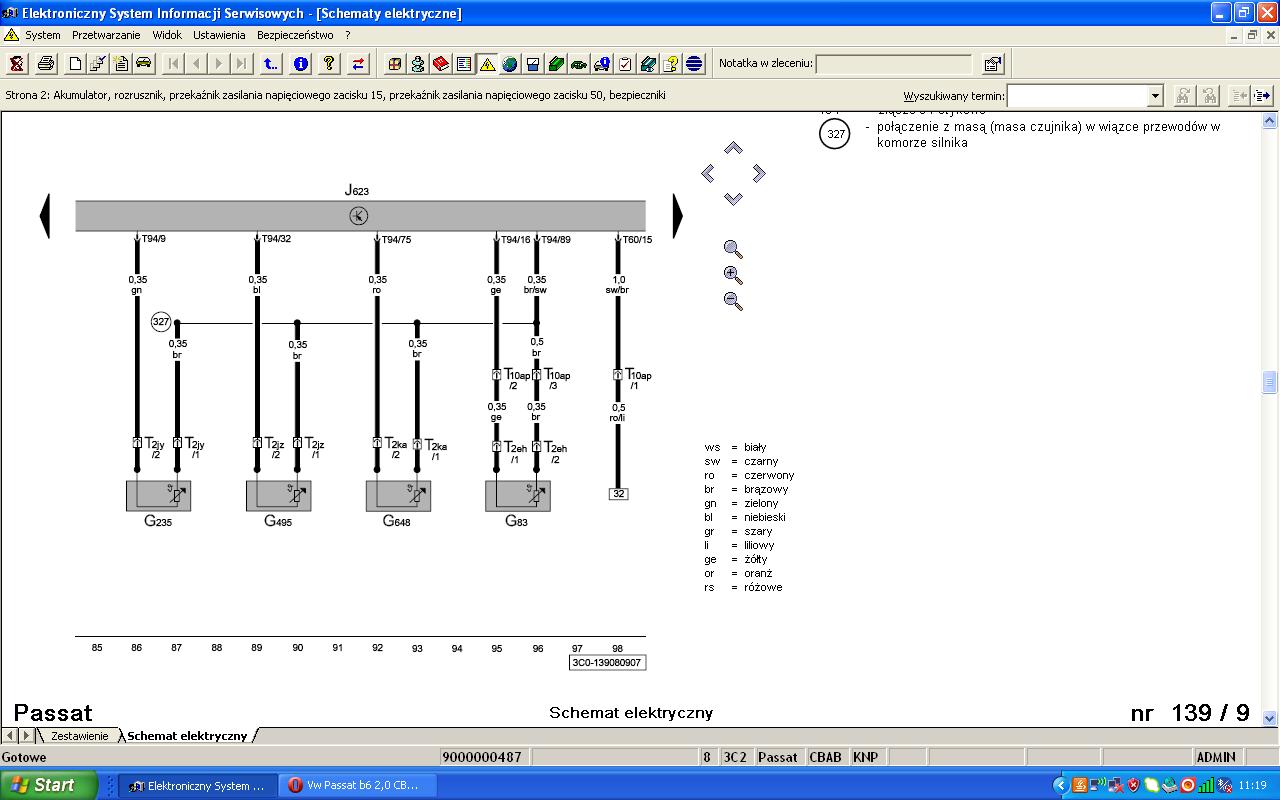The width and height of the screenshot is (1280, 800).
Task: Open the Przetwarzanie menu
Action: (106, 35)
